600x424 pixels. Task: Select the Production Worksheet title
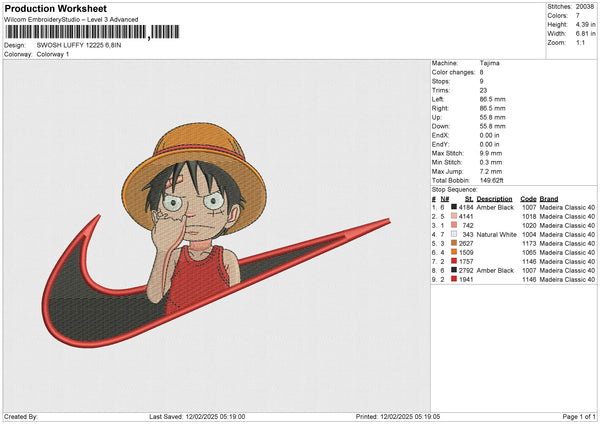pos(56,8)
